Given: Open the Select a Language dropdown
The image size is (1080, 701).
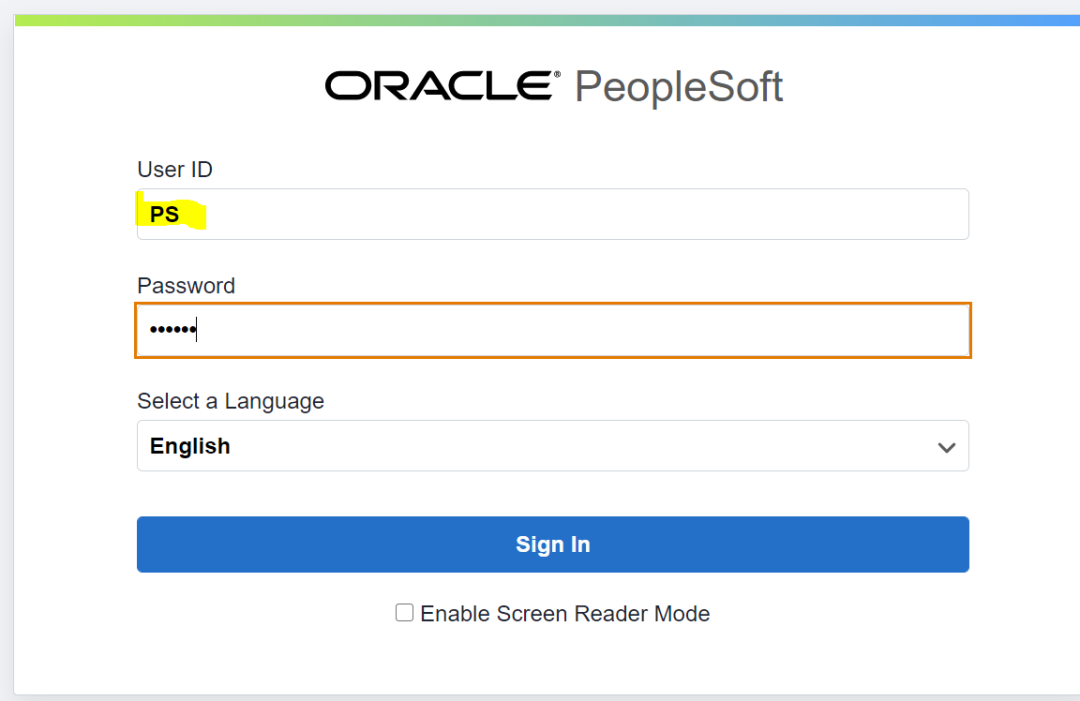Looking at the screenshot, I should point(552,446).
